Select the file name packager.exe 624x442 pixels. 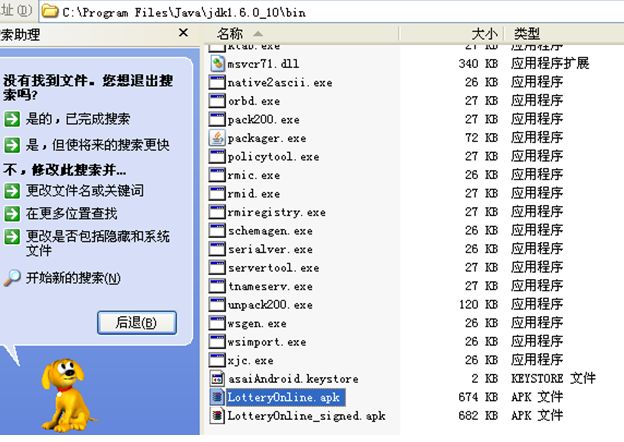267,138
